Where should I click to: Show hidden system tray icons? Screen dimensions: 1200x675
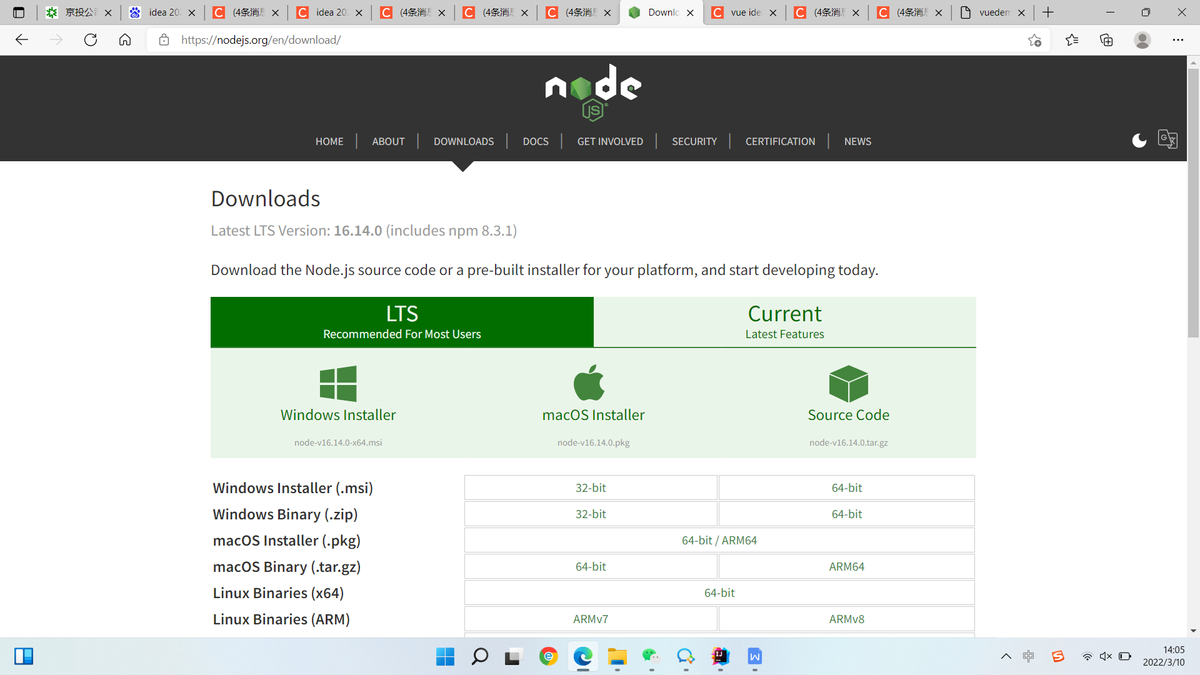[x=1006, y=656]
